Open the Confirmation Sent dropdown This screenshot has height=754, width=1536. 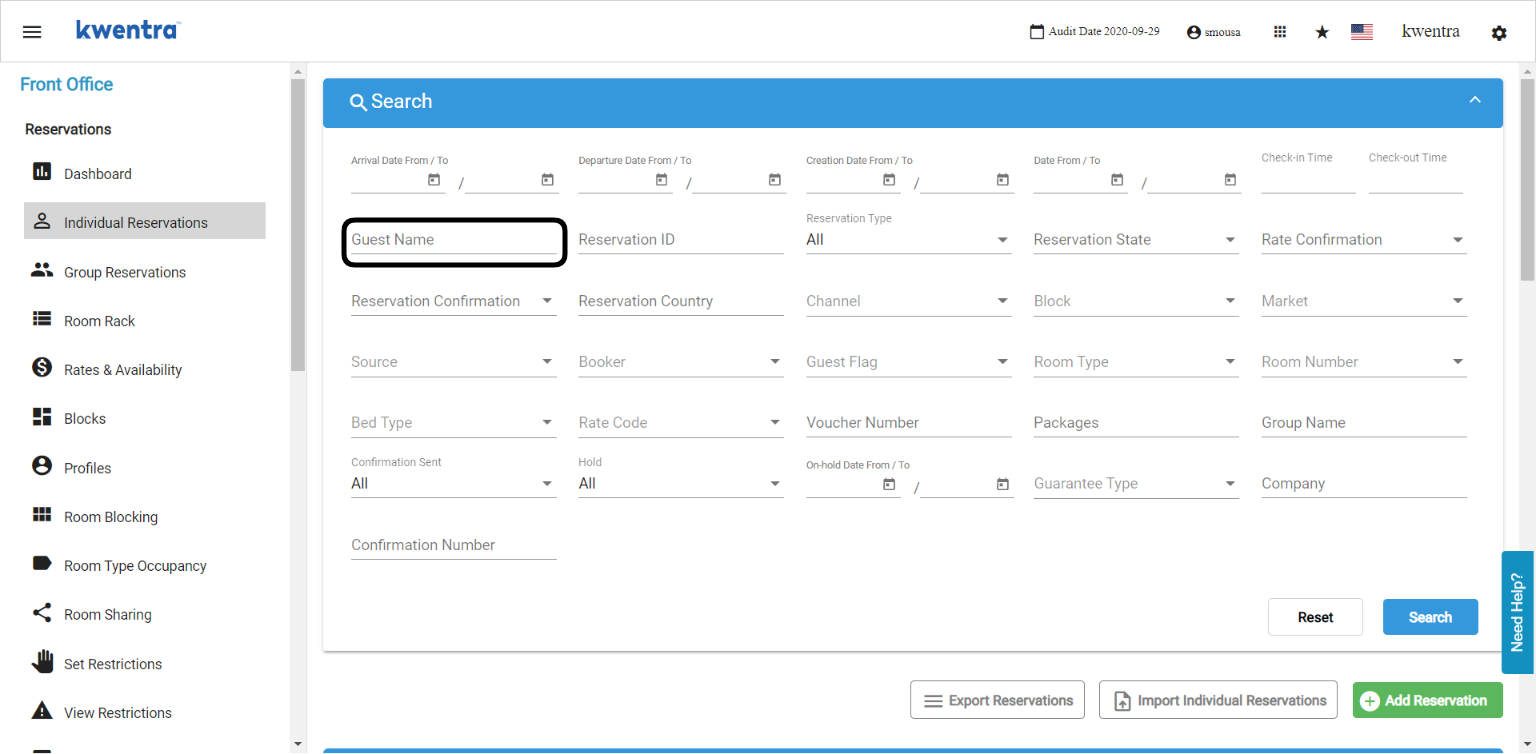pyautogui.click(x=454, y=484)
